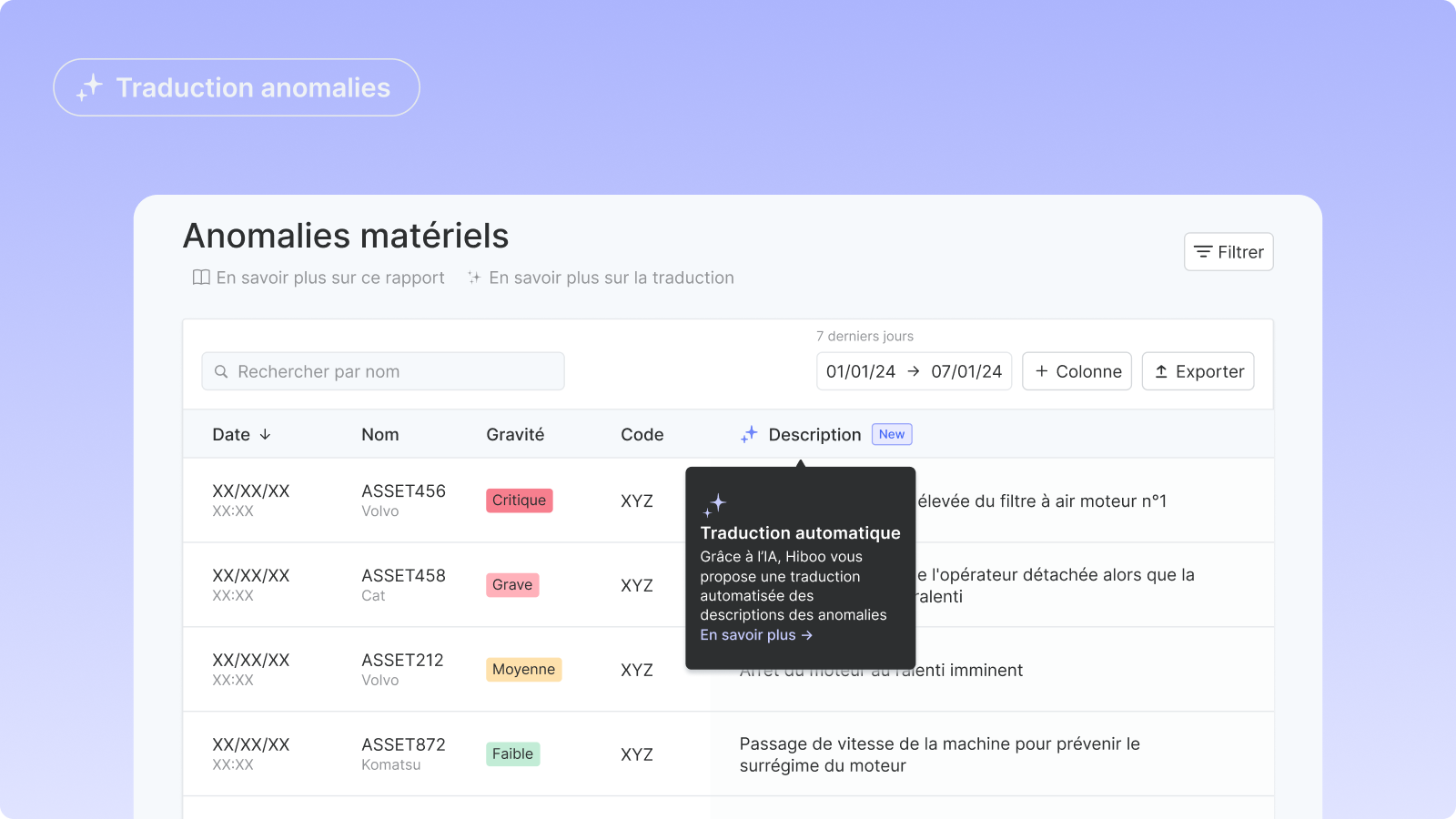Click the filter lines icon in Filtrer
This screenshot has height=819, width=1456.
(1203, 252)
